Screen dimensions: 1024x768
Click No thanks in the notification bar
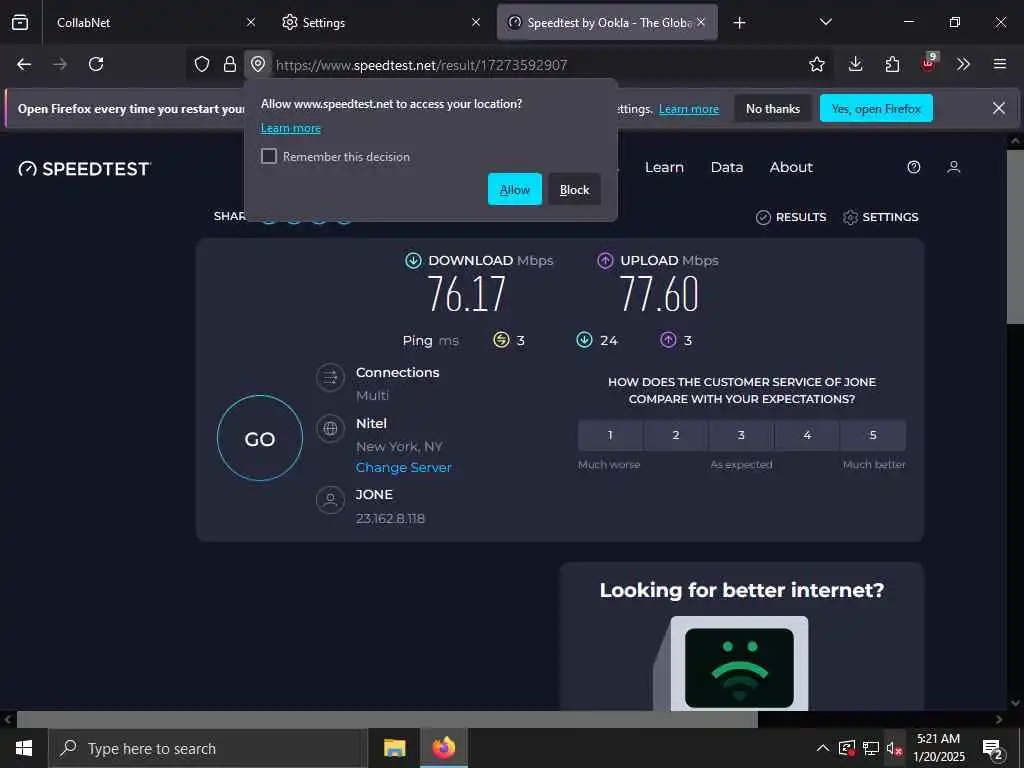pos(773,108)
